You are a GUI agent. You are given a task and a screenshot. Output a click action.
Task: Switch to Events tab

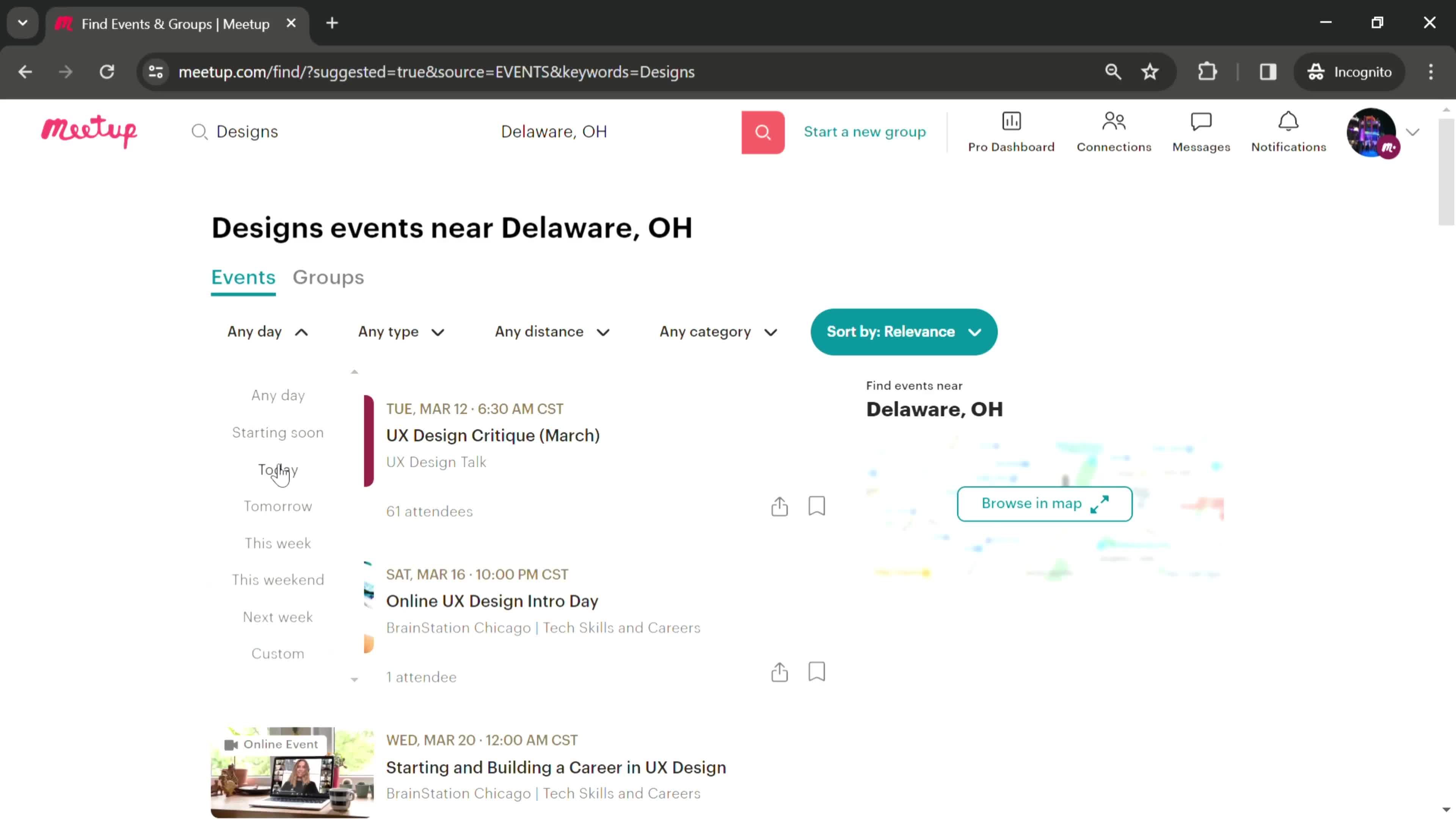click(243, 278)
